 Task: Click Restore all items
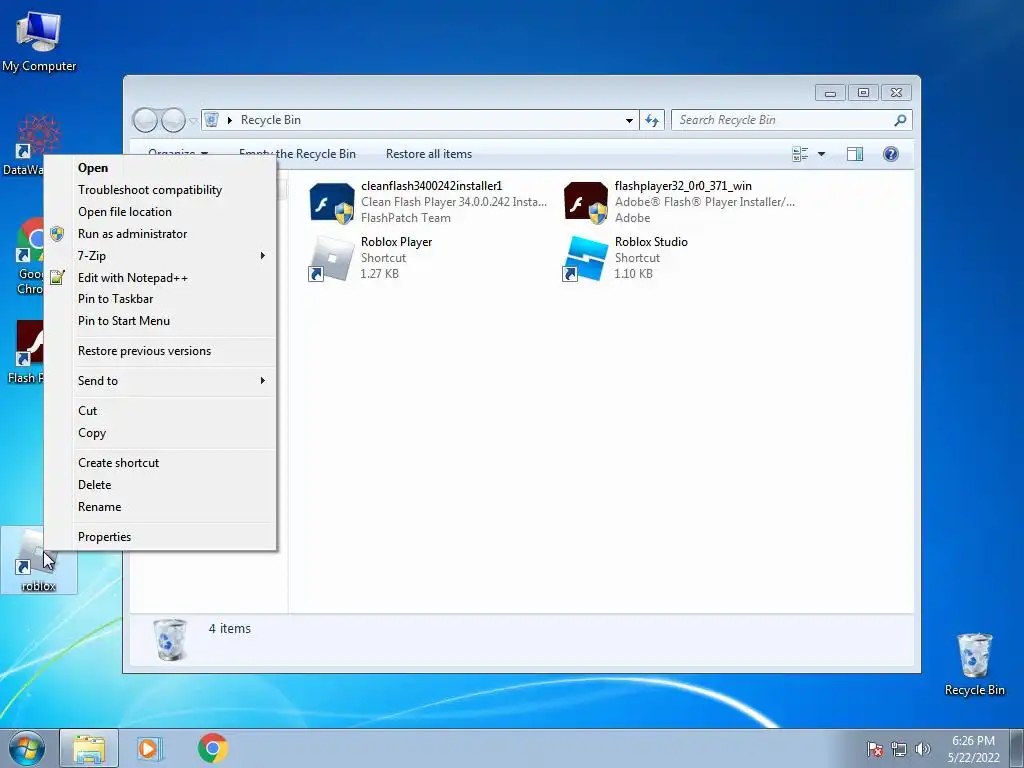428,154
